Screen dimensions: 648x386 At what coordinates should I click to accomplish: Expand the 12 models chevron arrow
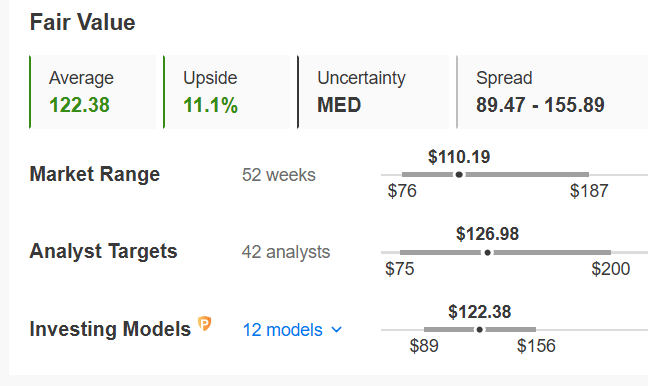[x=337, y=330]
